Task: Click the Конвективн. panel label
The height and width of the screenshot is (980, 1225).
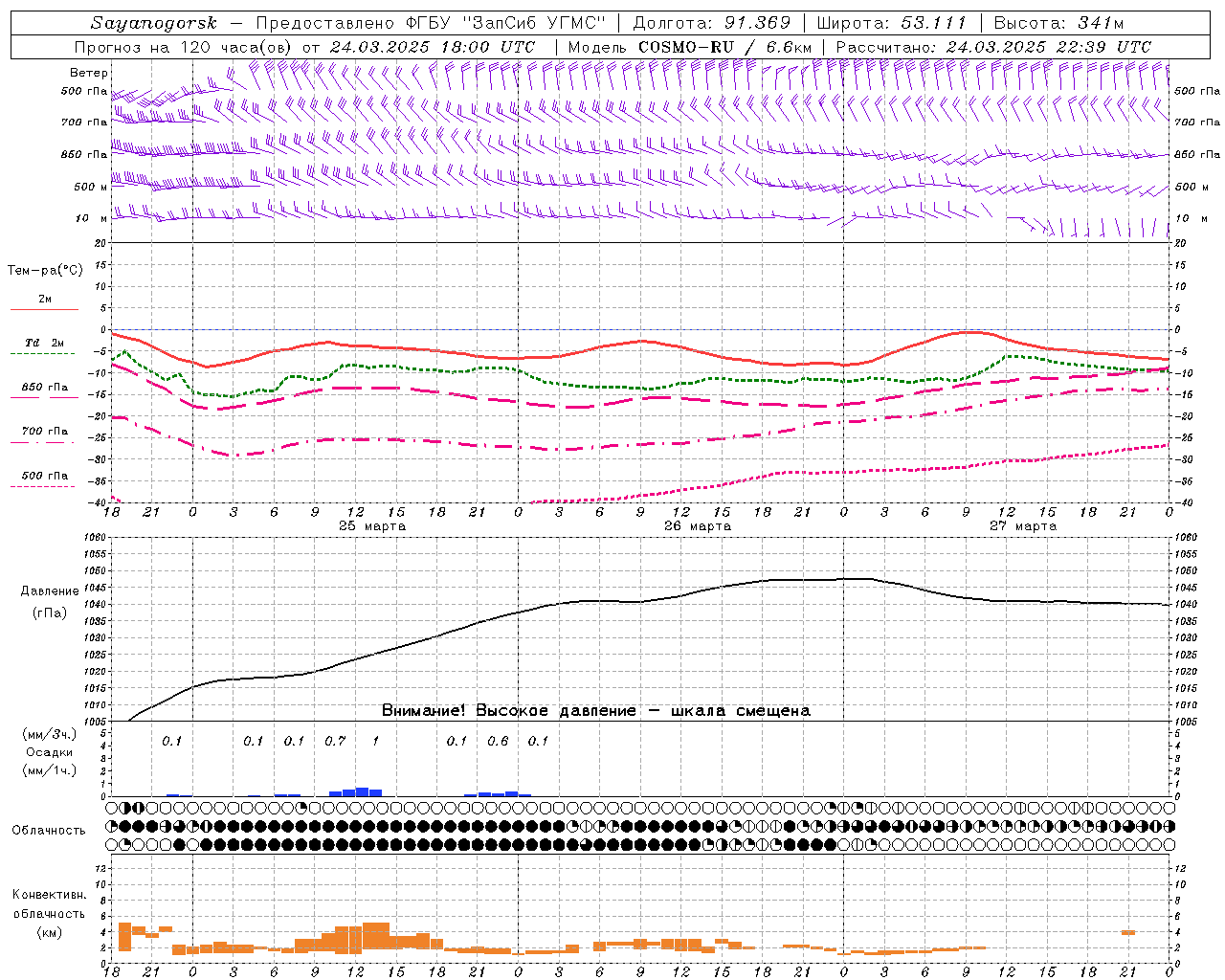Action: click(x=50, y=895)
